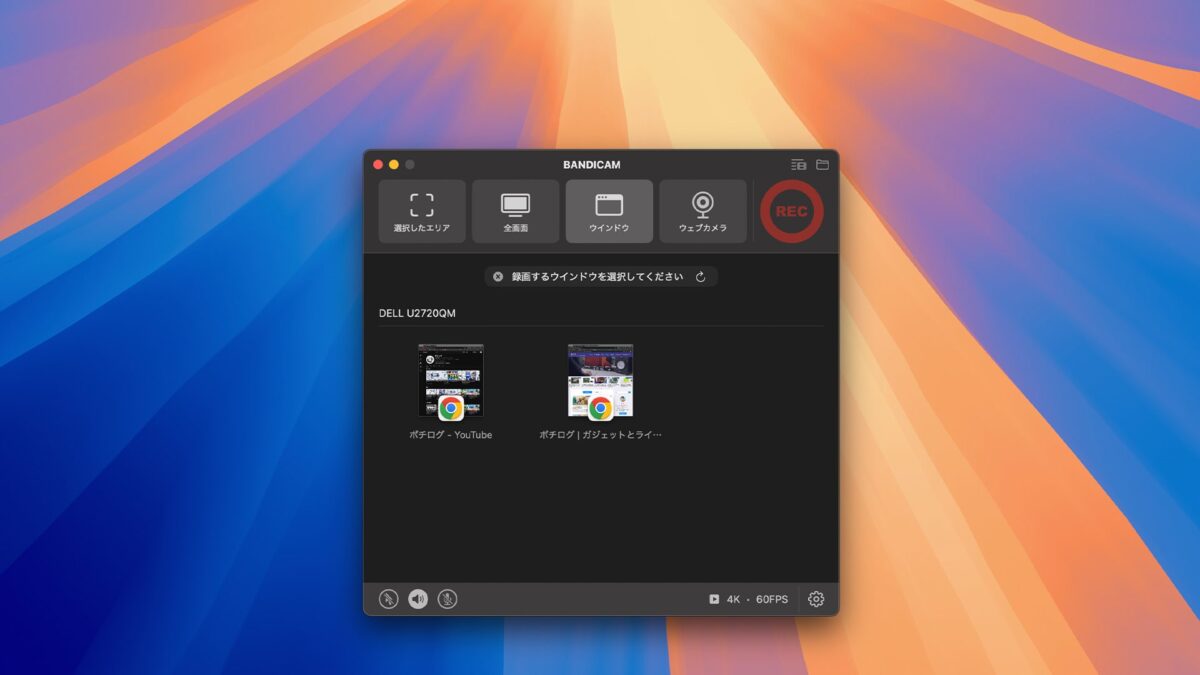Viewport: 1200px width, 675px height.
Task: Open the output folder from the title bar
Action: click(822, 164)
